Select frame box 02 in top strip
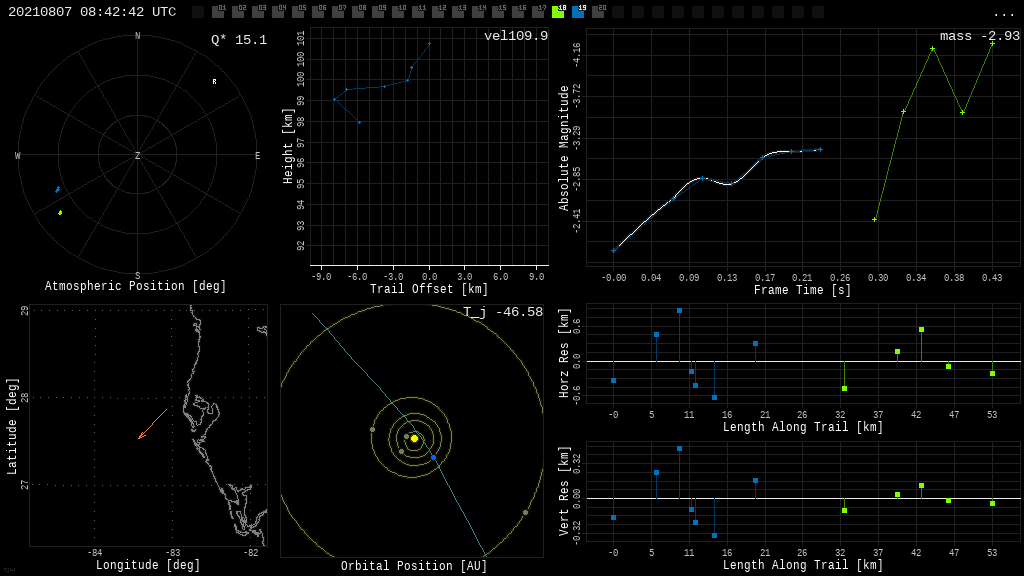Image resolution: width=1024 pixels, height=576 pixels. [x=238, y=12]
